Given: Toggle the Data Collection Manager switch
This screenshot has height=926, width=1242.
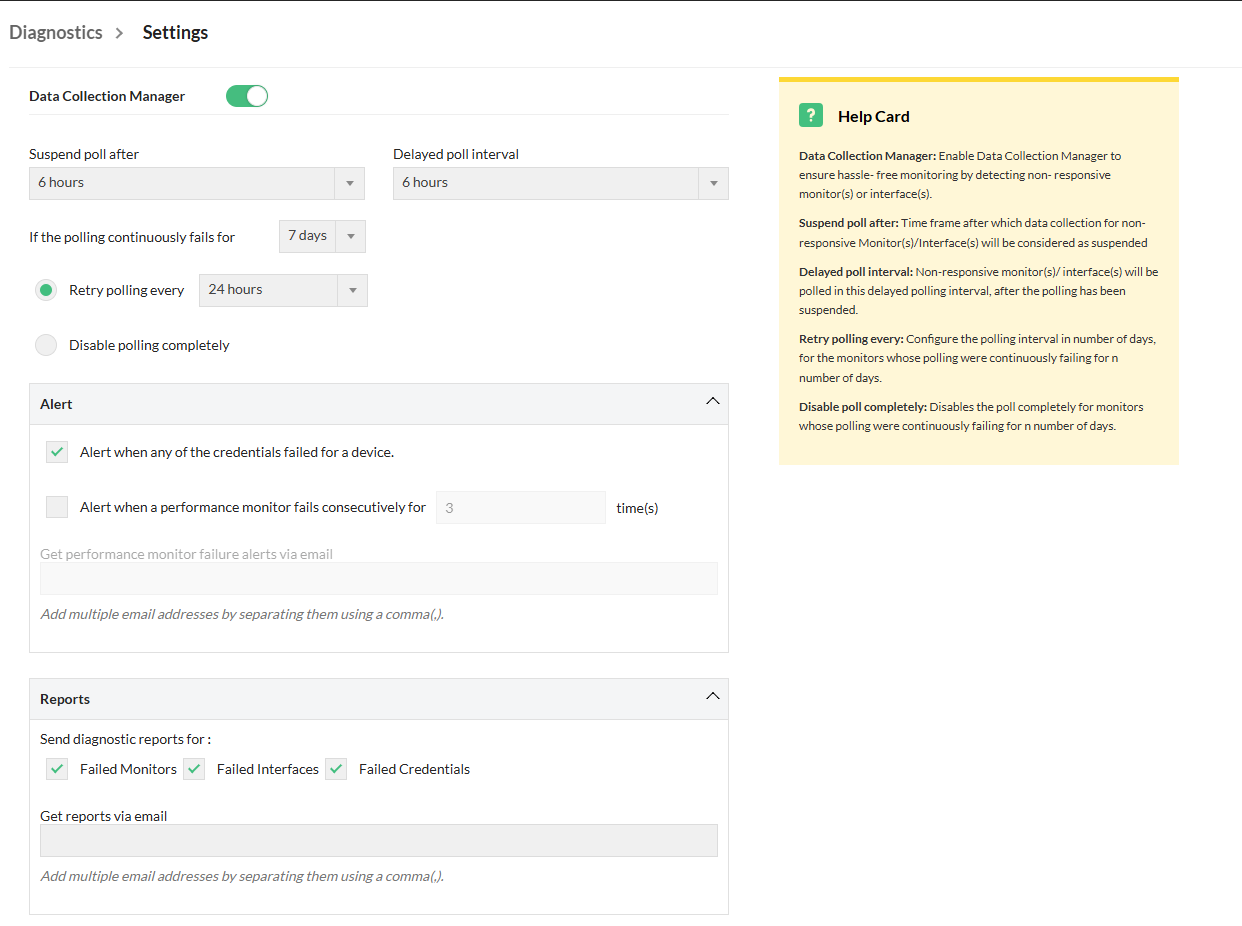Looking at the screenshot, I should tap(247, 96).
